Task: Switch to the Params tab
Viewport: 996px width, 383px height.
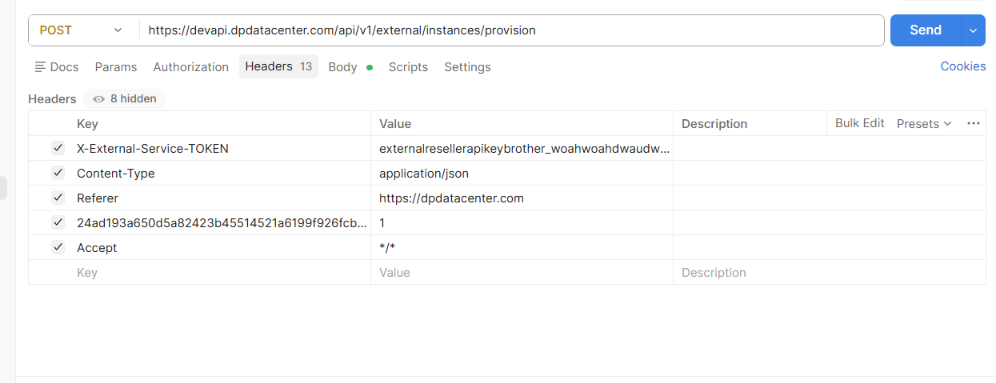Action: click(116, 67)
